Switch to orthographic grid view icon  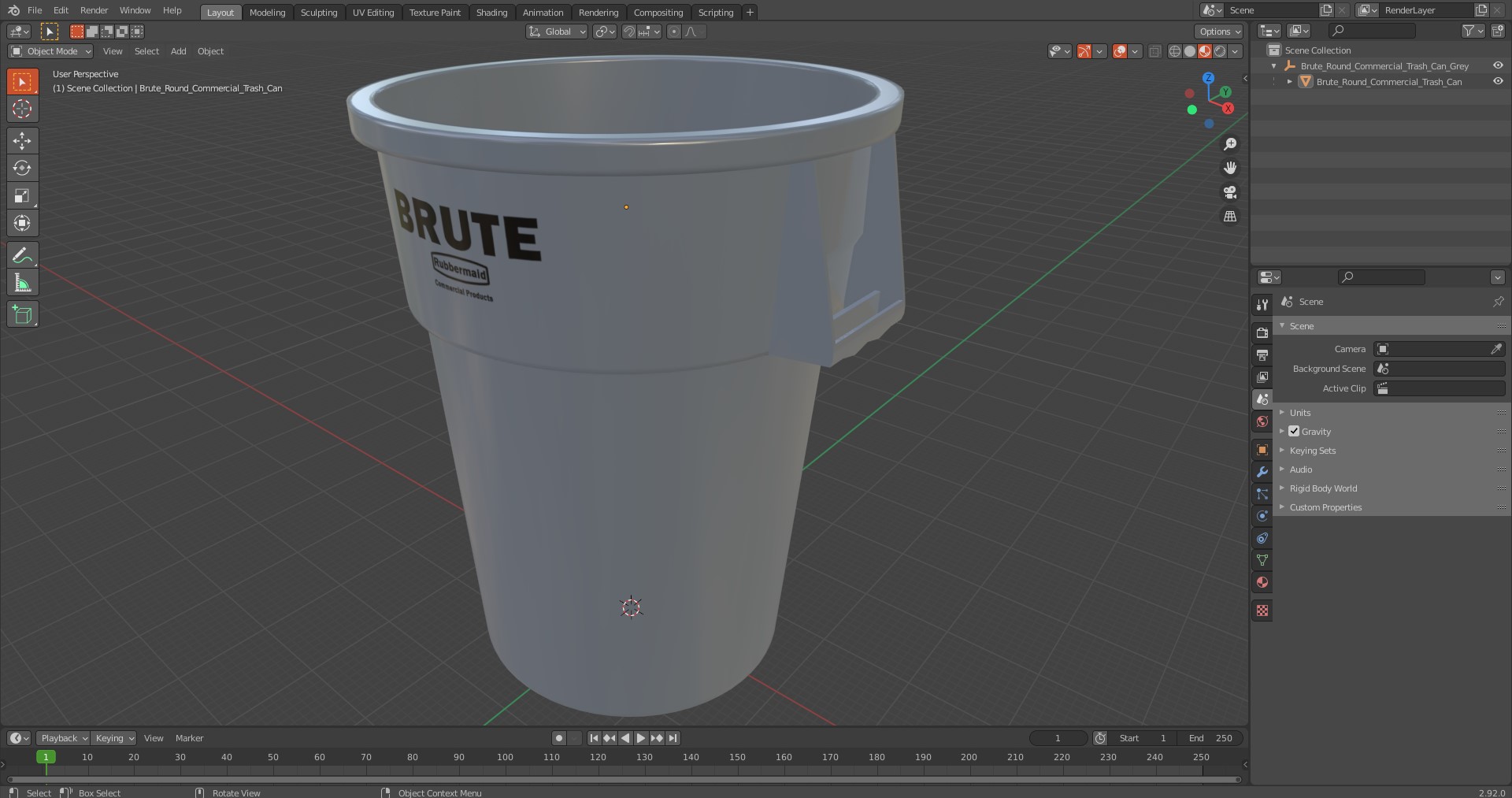1229,216
